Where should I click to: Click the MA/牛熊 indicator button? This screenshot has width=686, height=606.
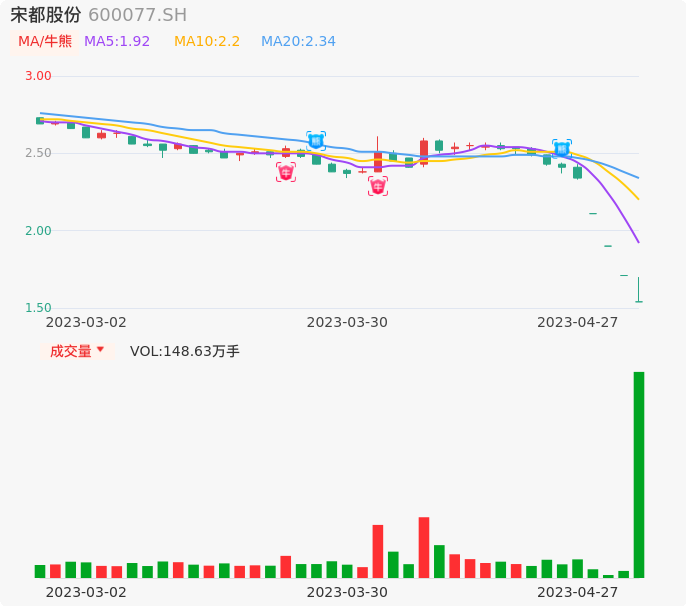click(x=45, y=42)
